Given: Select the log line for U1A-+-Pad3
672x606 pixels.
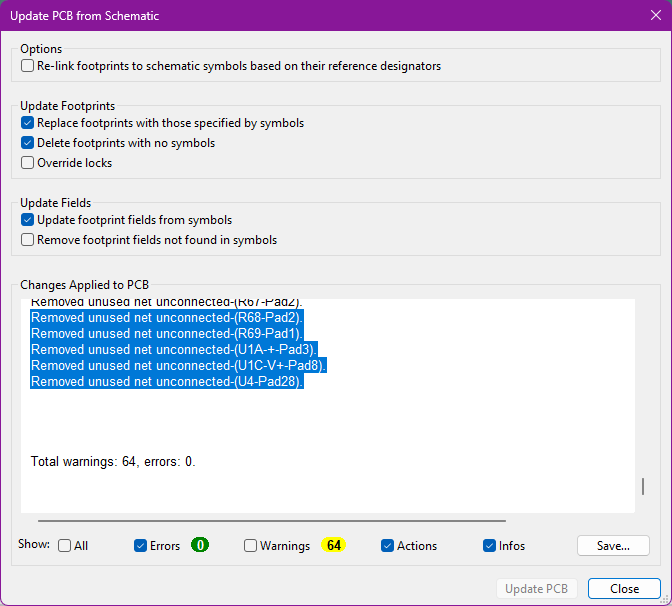Looking at the screenshot, I should point(174,349).
